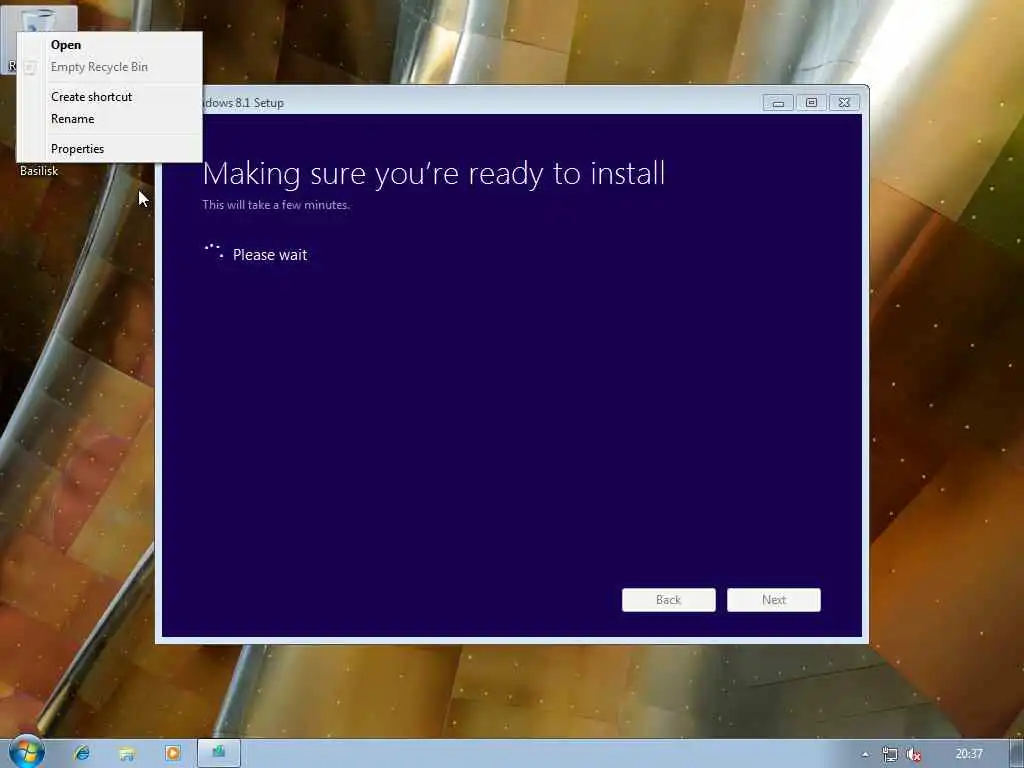Select the Basilisk desktop icon label
Viewport: 1024px width, 768px height.
(x=39, y=171)
